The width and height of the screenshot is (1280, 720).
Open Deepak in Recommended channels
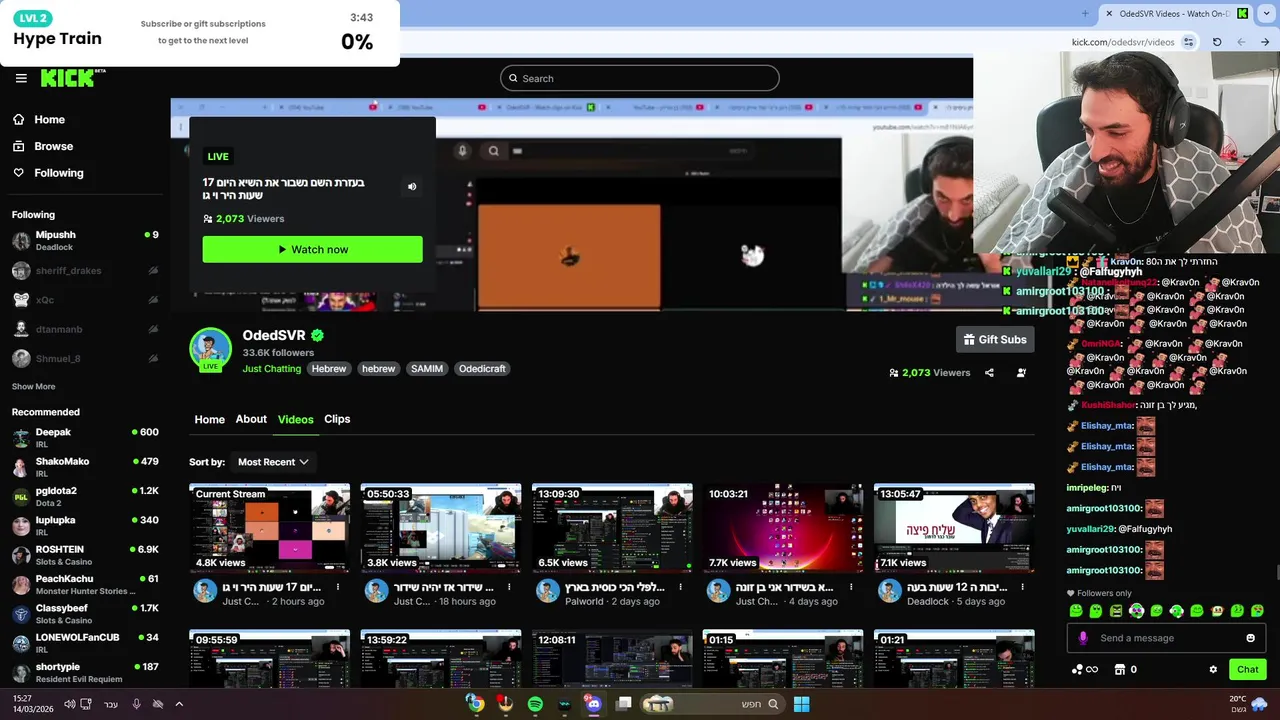pyautogui.click(x=85, y=438)
